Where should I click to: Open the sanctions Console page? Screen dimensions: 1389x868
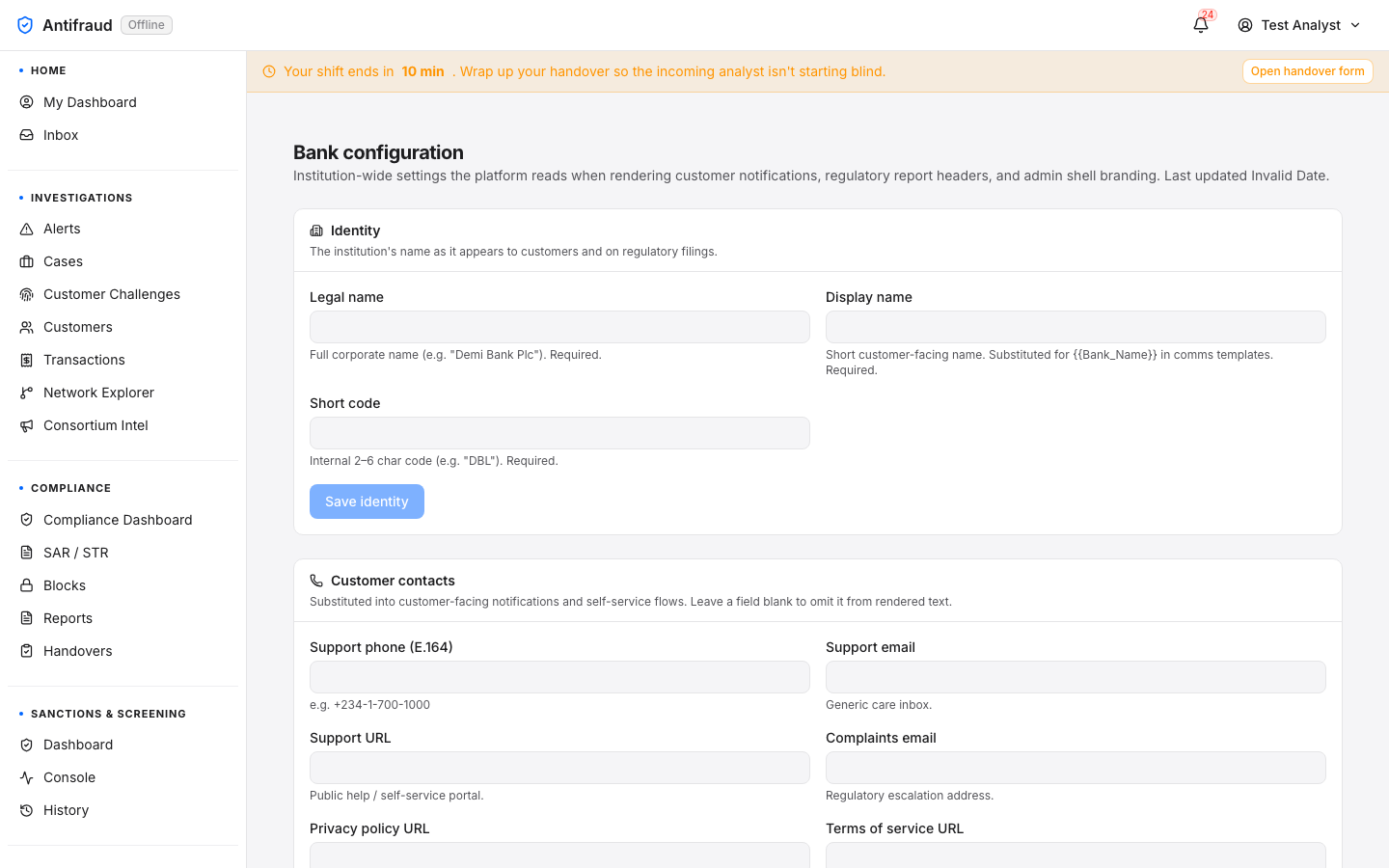pos(123,777)
